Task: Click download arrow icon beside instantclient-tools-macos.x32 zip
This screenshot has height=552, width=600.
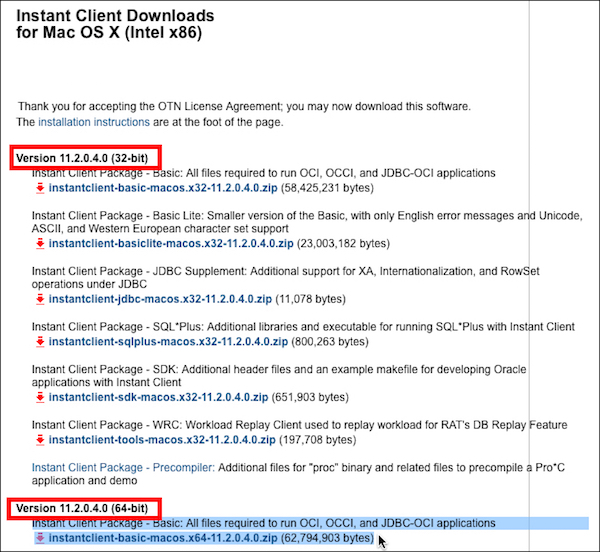Action: [x=40, y=439]
